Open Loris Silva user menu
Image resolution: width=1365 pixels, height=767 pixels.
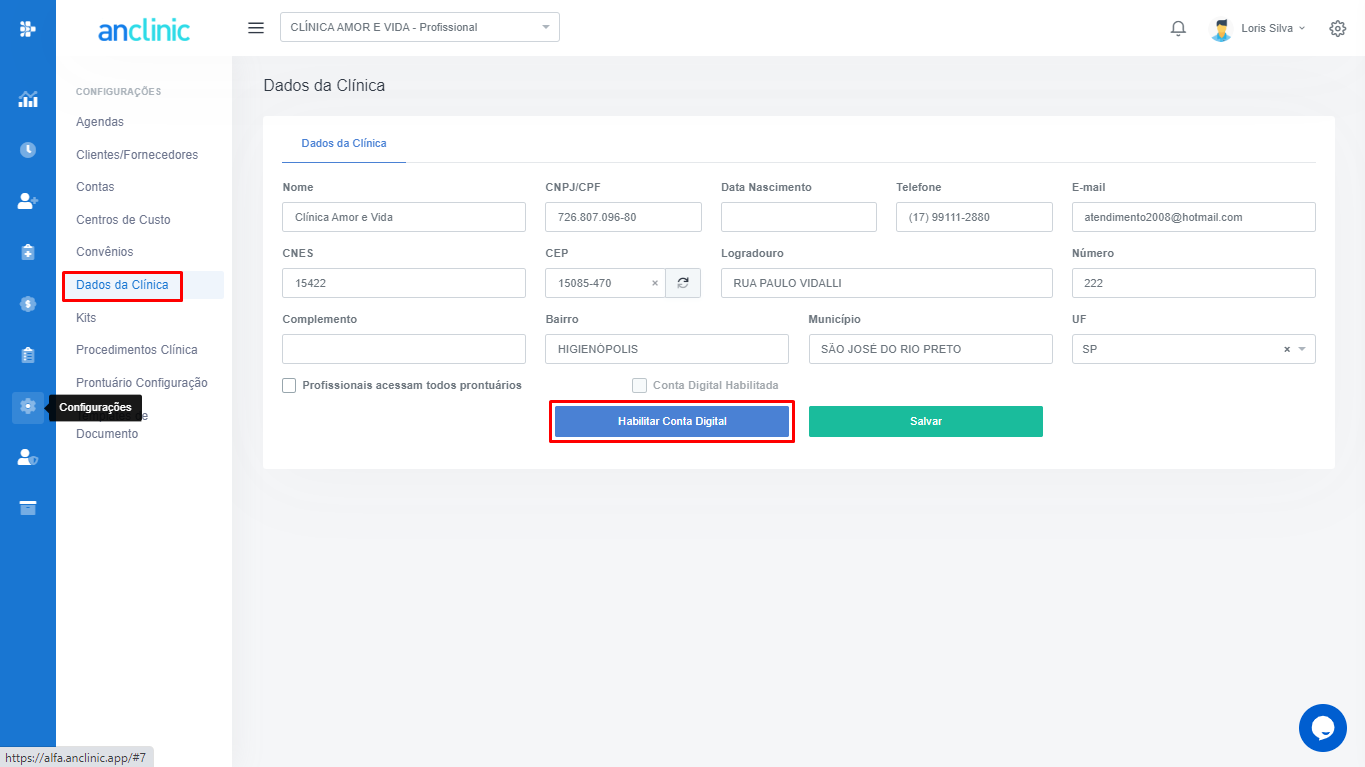coord(1273,28)
